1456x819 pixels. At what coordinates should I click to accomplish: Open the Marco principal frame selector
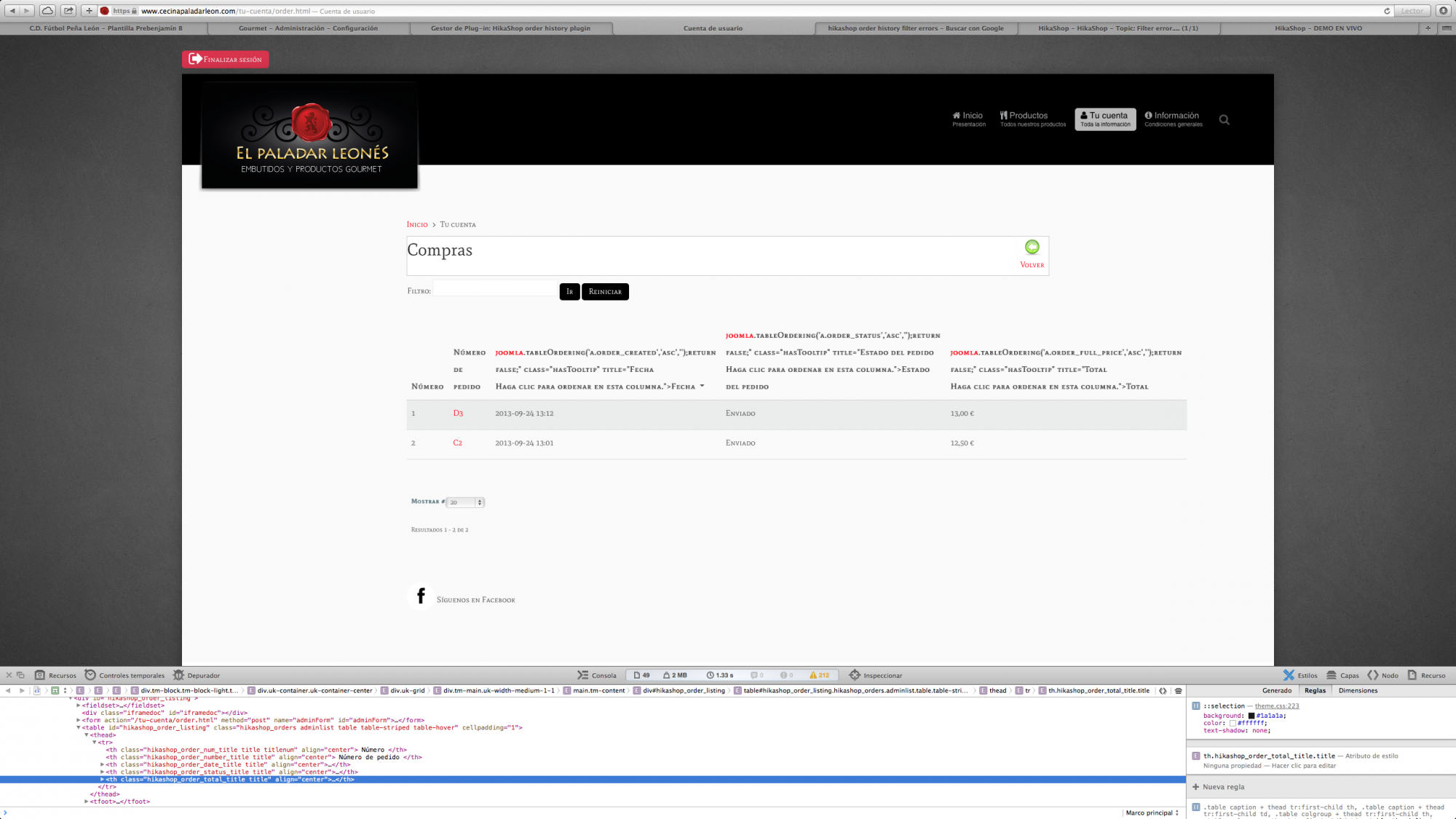(1152, 812)
